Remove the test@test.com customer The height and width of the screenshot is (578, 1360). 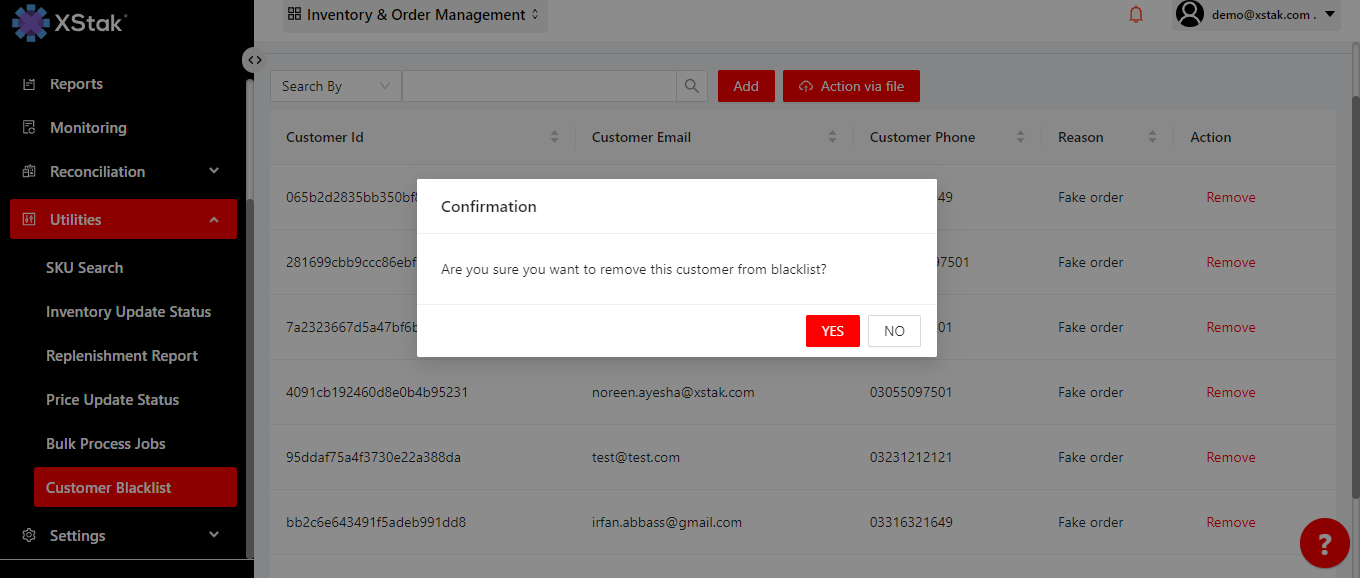[x=1230, y=457]
